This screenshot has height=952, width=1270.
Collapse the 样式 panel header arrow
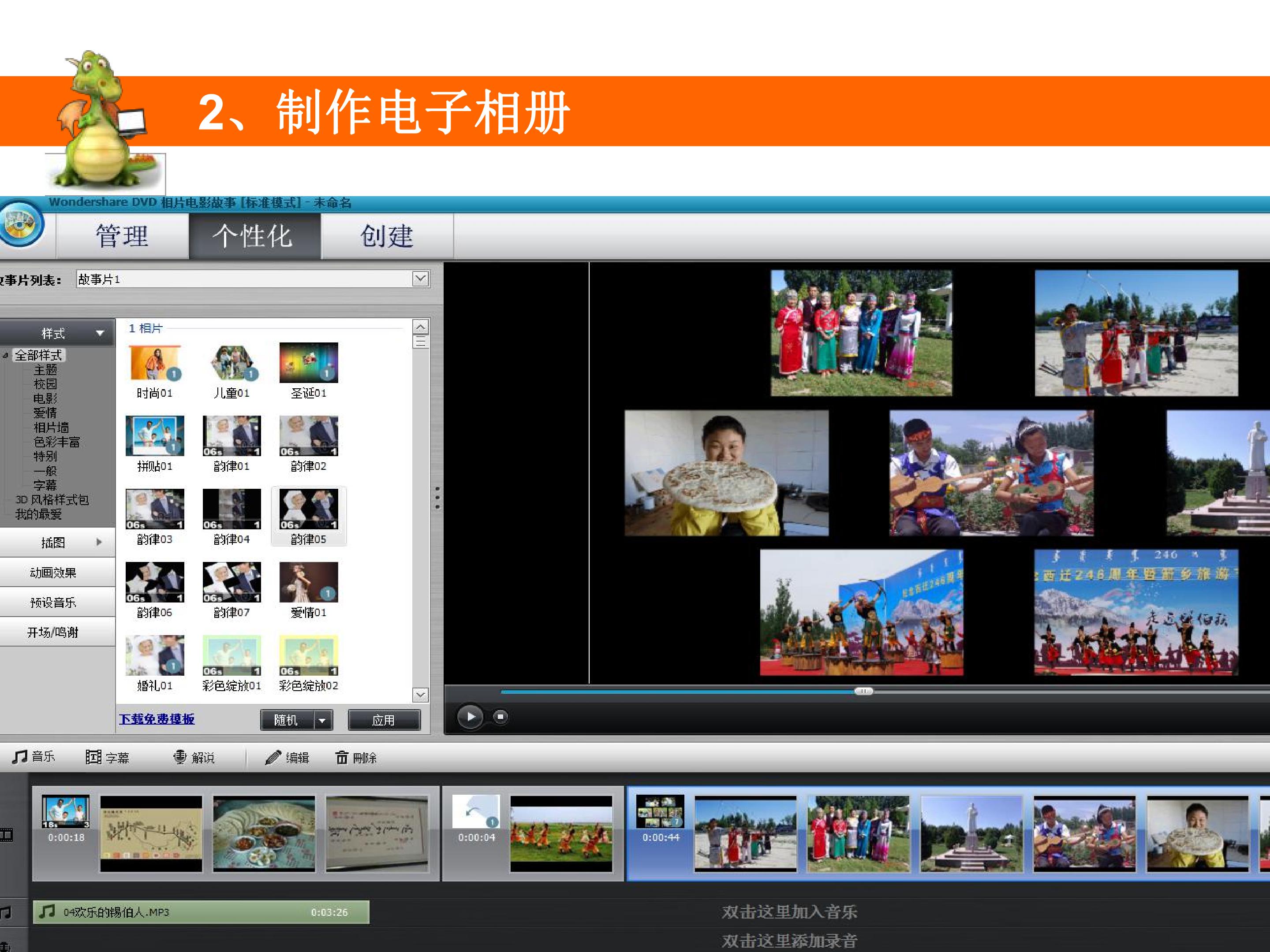point(100,333)
